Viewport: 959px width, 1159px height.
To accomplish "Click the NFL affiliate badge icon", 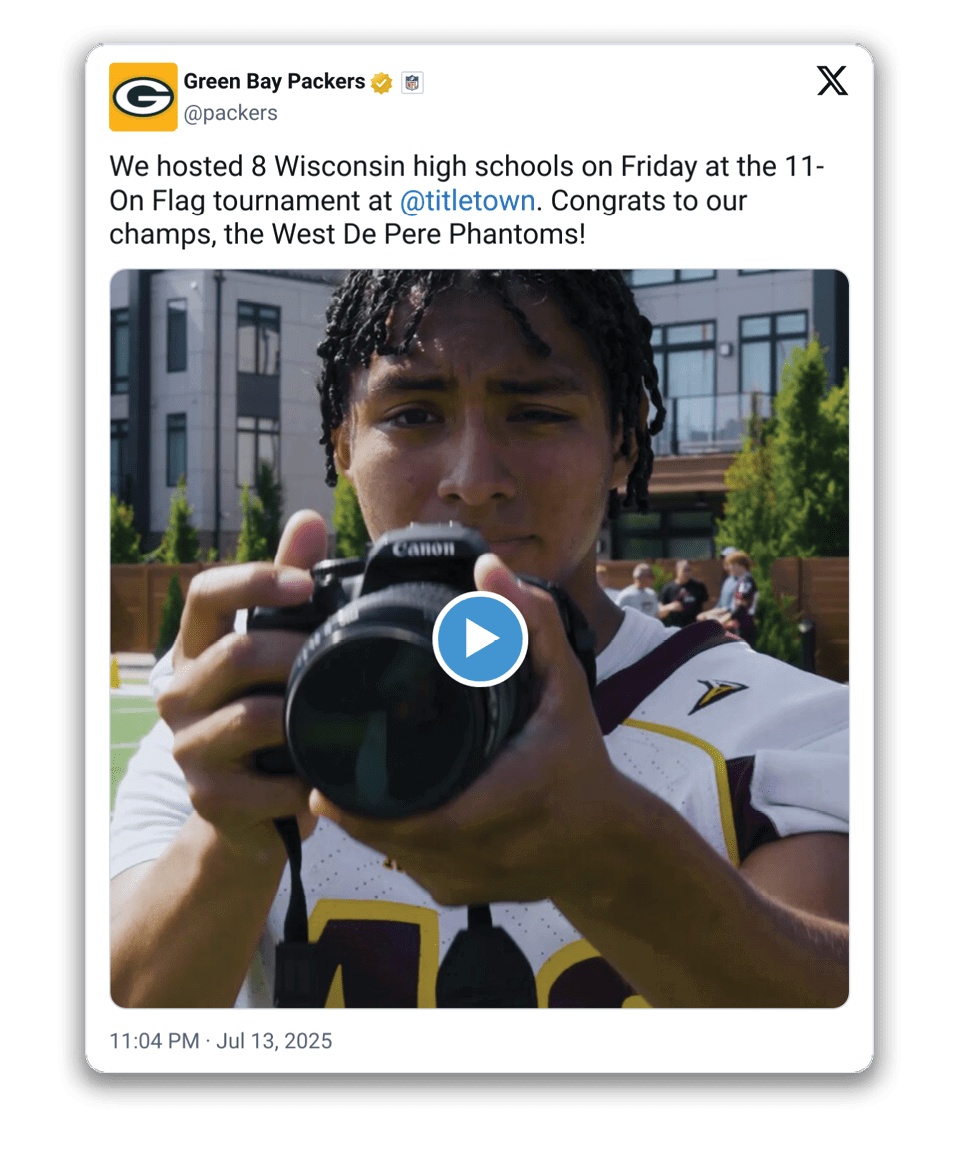I will click(x=412, y=83).
